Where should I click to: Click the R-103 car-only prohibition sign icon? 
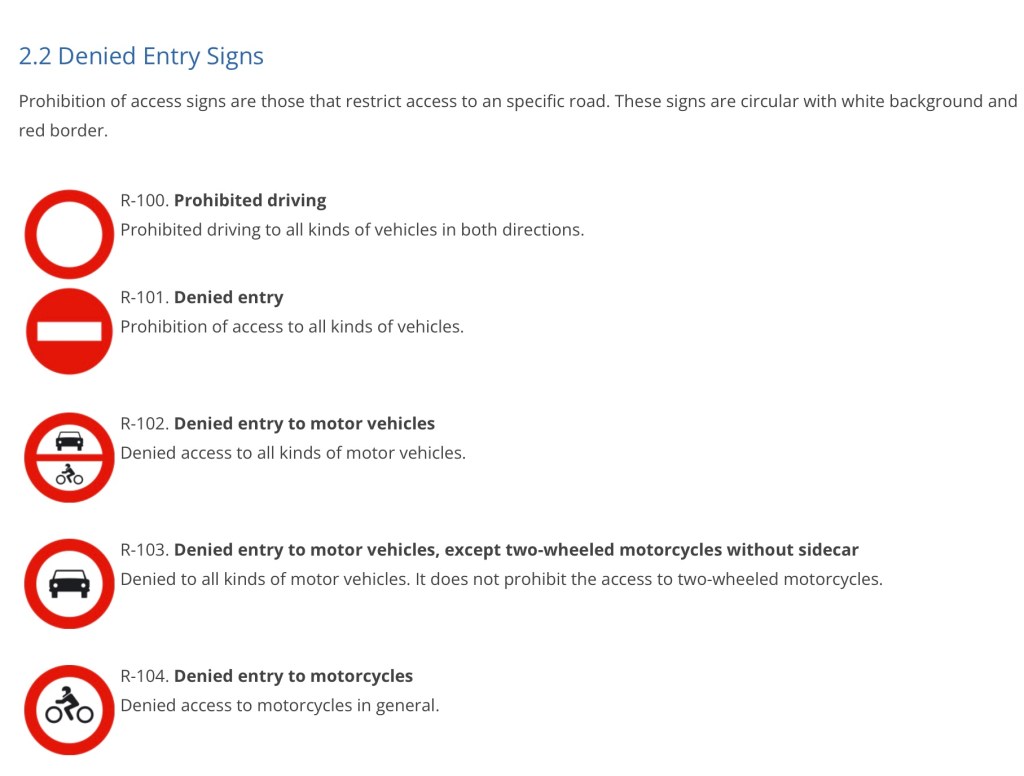point(69,583)
